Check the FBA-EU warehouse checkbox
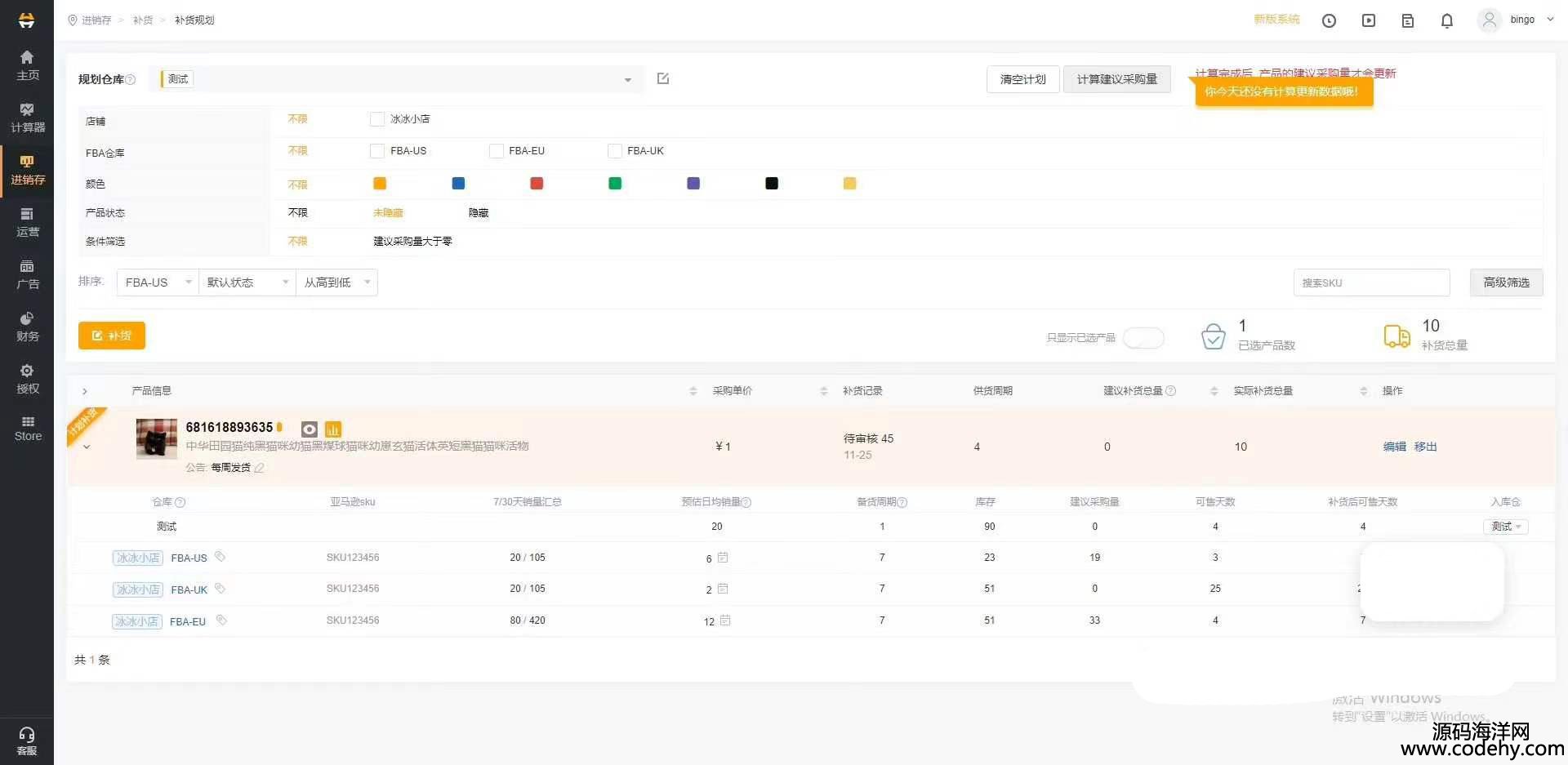1568x765 pixels. 497,151
